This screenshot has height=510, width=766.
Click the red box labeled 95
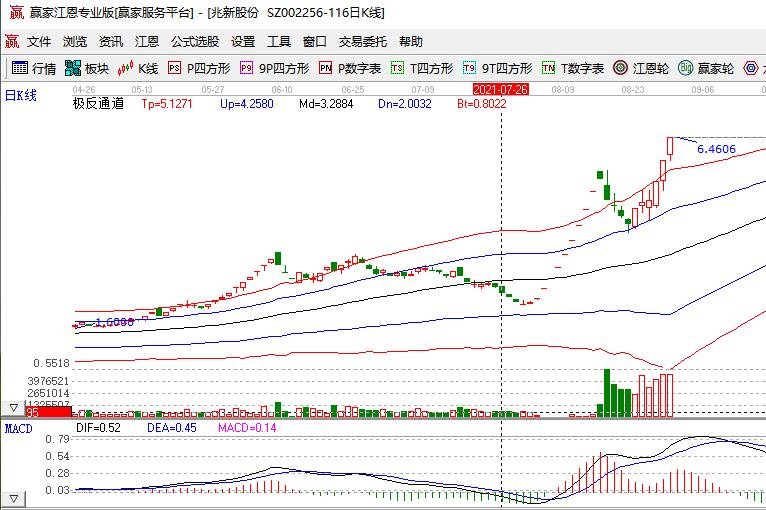coord(48,412)
